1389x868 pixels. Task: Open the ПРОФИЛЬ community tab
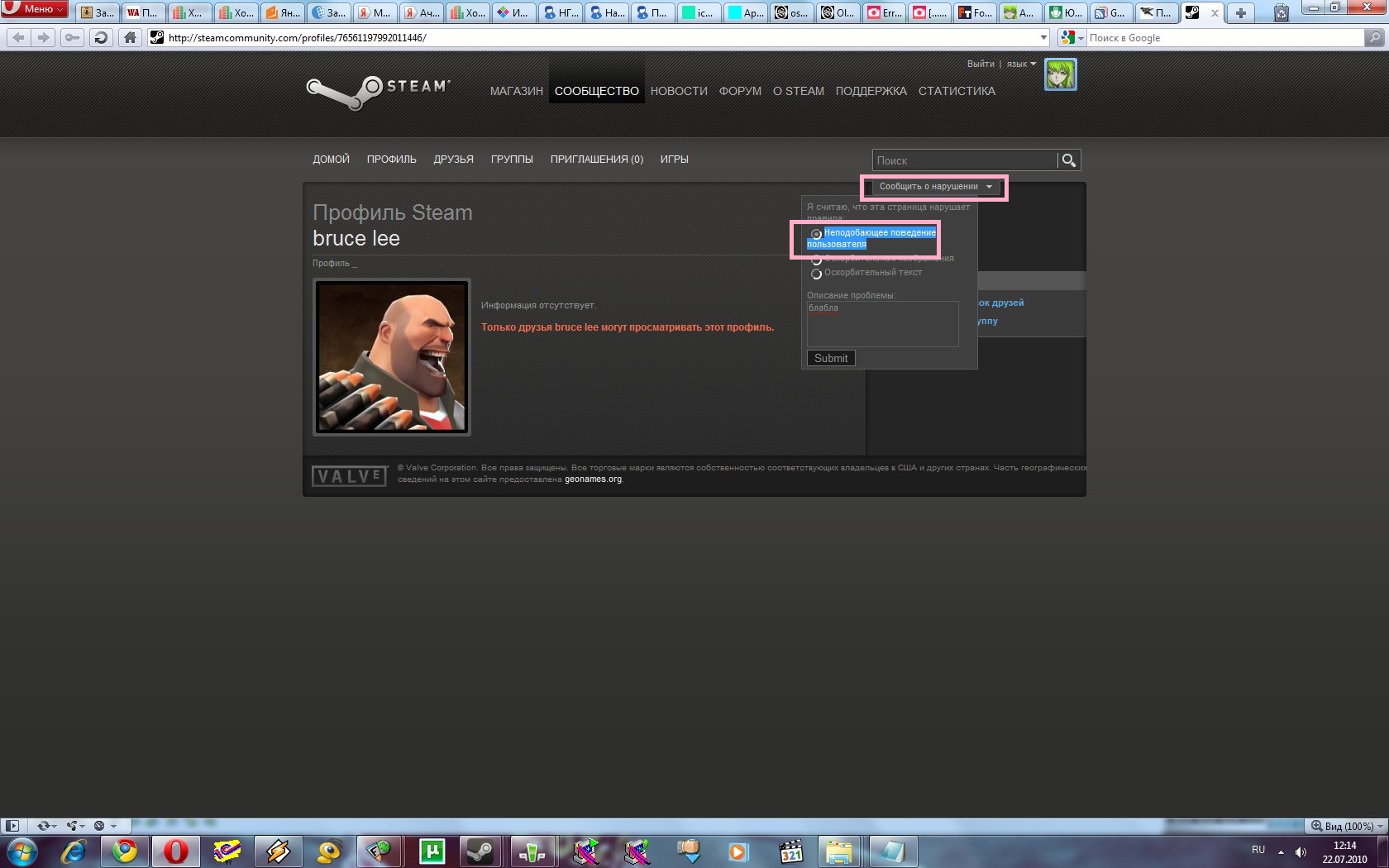[392, 160]
